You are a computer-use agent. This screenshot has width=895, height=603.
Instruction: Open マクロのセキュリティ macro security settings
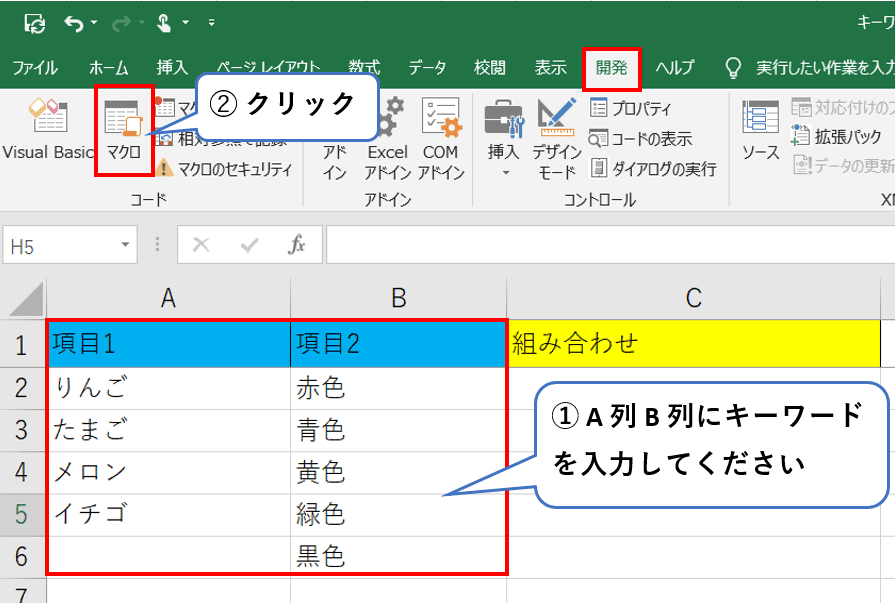[224, 169]
